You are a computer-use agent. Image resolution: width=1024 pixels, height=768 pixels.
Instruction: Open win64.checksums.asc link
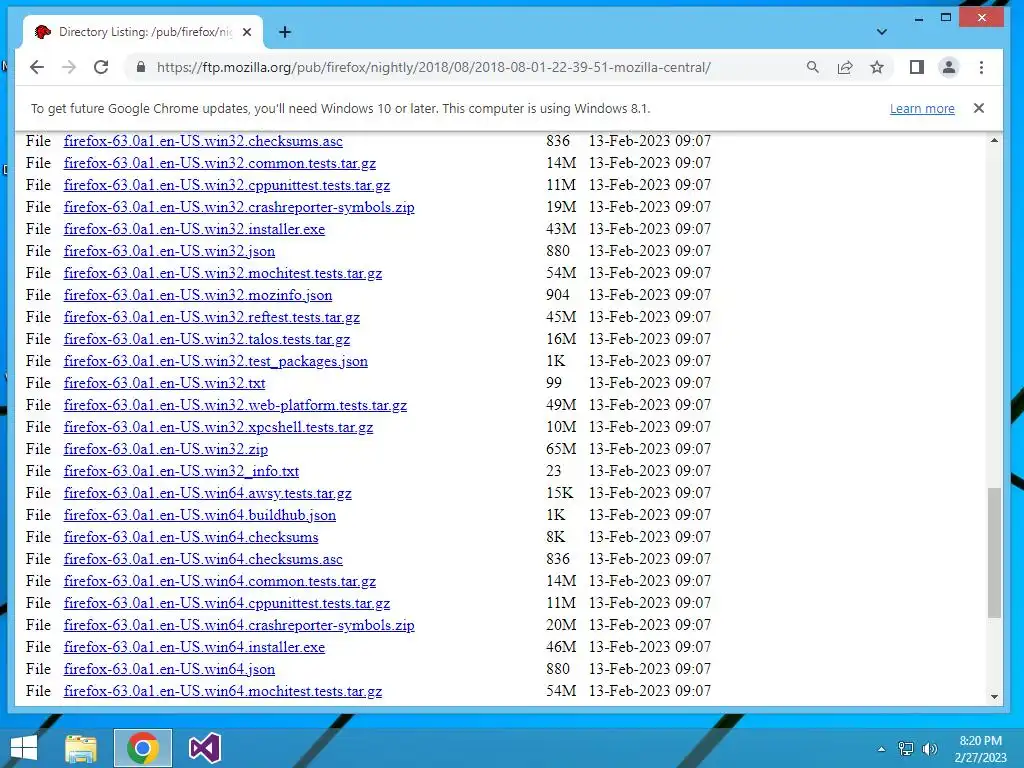[203, 559]
